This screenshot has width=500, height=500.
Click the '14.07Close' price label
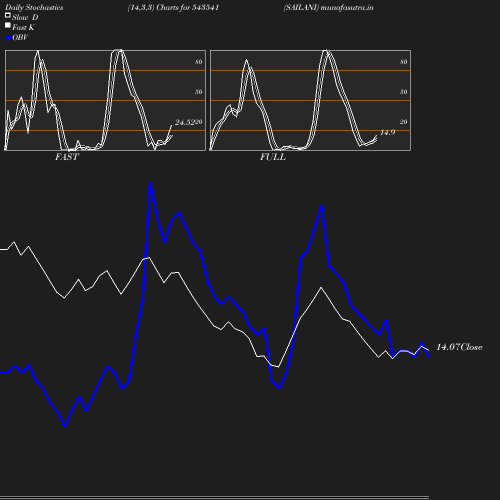(x=459, y=347)
